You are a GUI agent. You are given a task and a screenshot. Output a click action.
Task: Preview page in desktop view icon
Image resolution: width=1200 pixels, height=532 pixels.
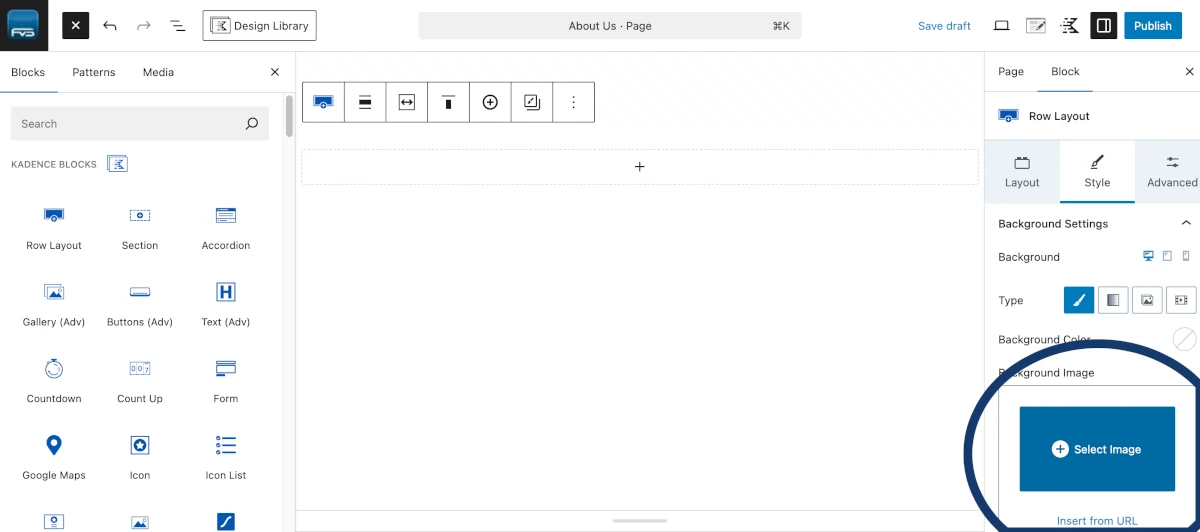click(x=1002, y=26)
